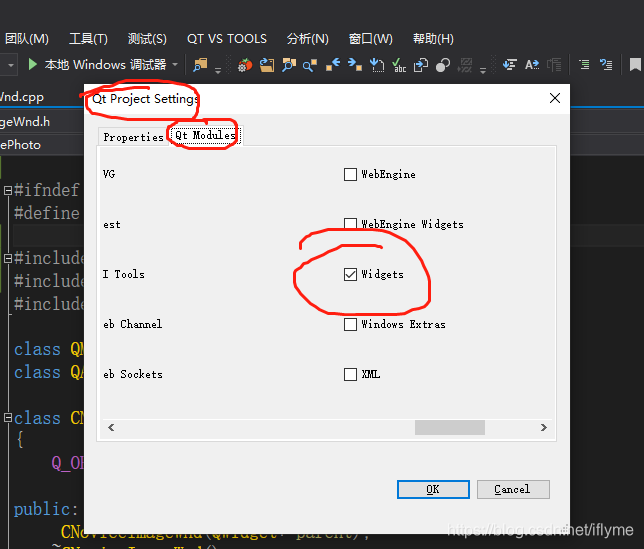Click the small magnifier with square icon
644x549 pixels.
(310, 65)
